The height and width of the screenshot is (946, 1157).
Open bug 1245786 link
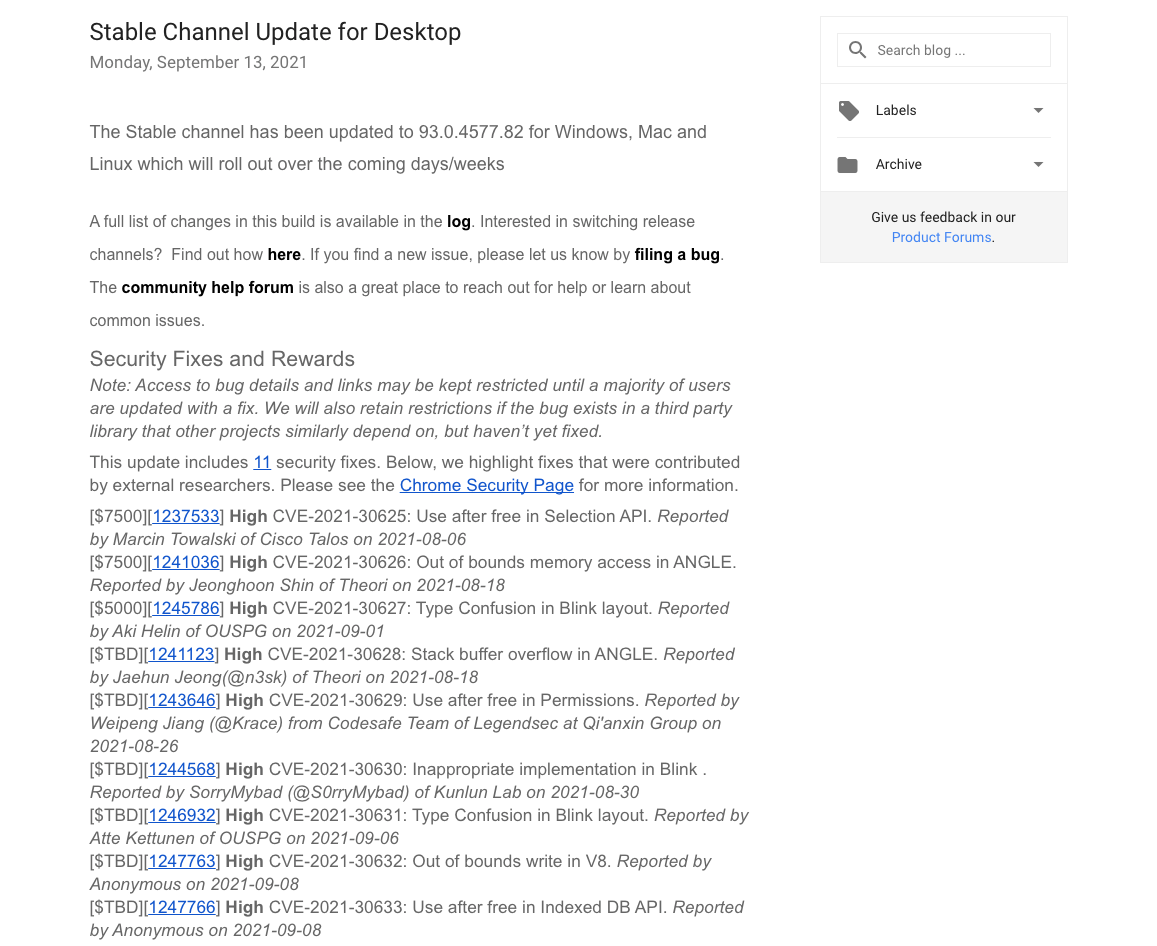tap(186, 609)
